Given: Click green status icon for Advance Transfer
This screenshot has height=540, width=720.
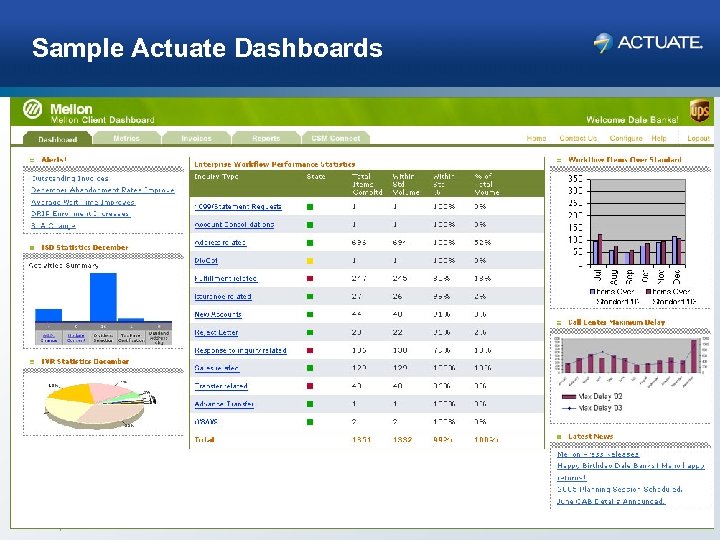Looking at the screenshot, I should (310, 404).
